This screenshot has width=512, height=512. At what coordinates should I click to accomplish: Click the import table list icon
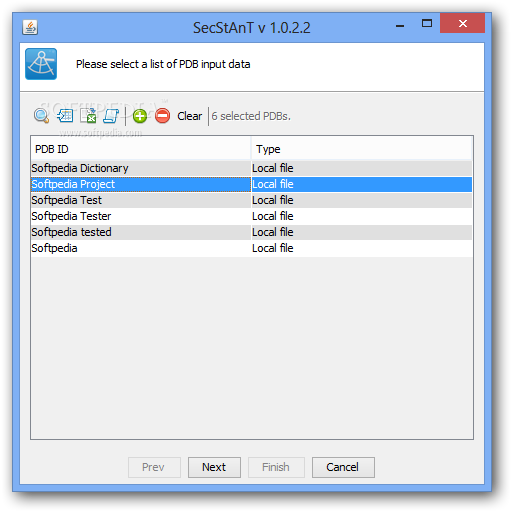click(65, 116)
